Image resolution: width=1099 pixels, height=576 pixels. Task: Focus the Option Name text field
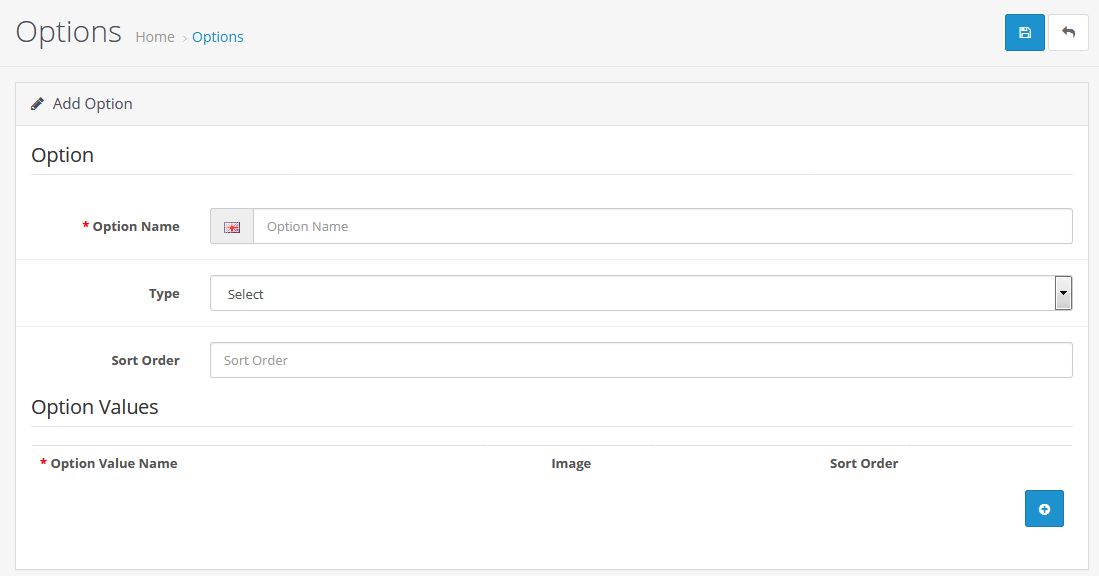pos(662,226)
